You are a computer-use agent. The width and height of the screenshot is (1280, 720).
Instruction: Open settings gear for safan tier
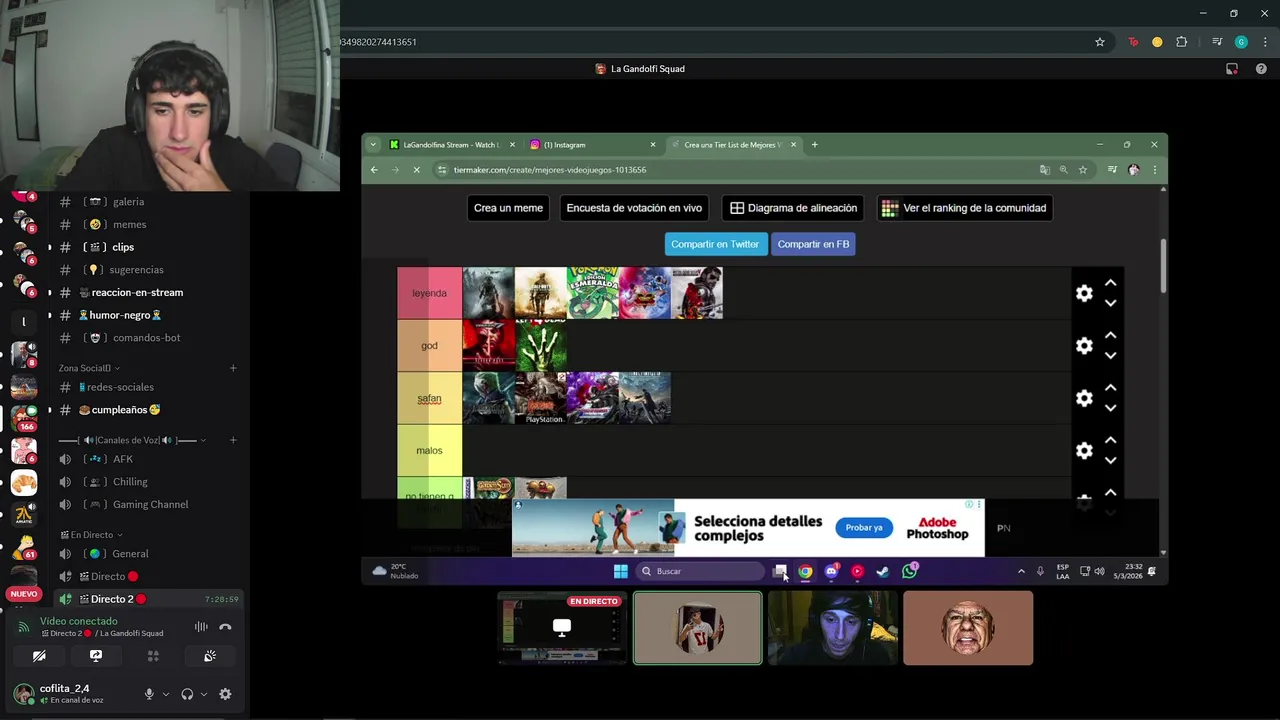coord(1084,398)
